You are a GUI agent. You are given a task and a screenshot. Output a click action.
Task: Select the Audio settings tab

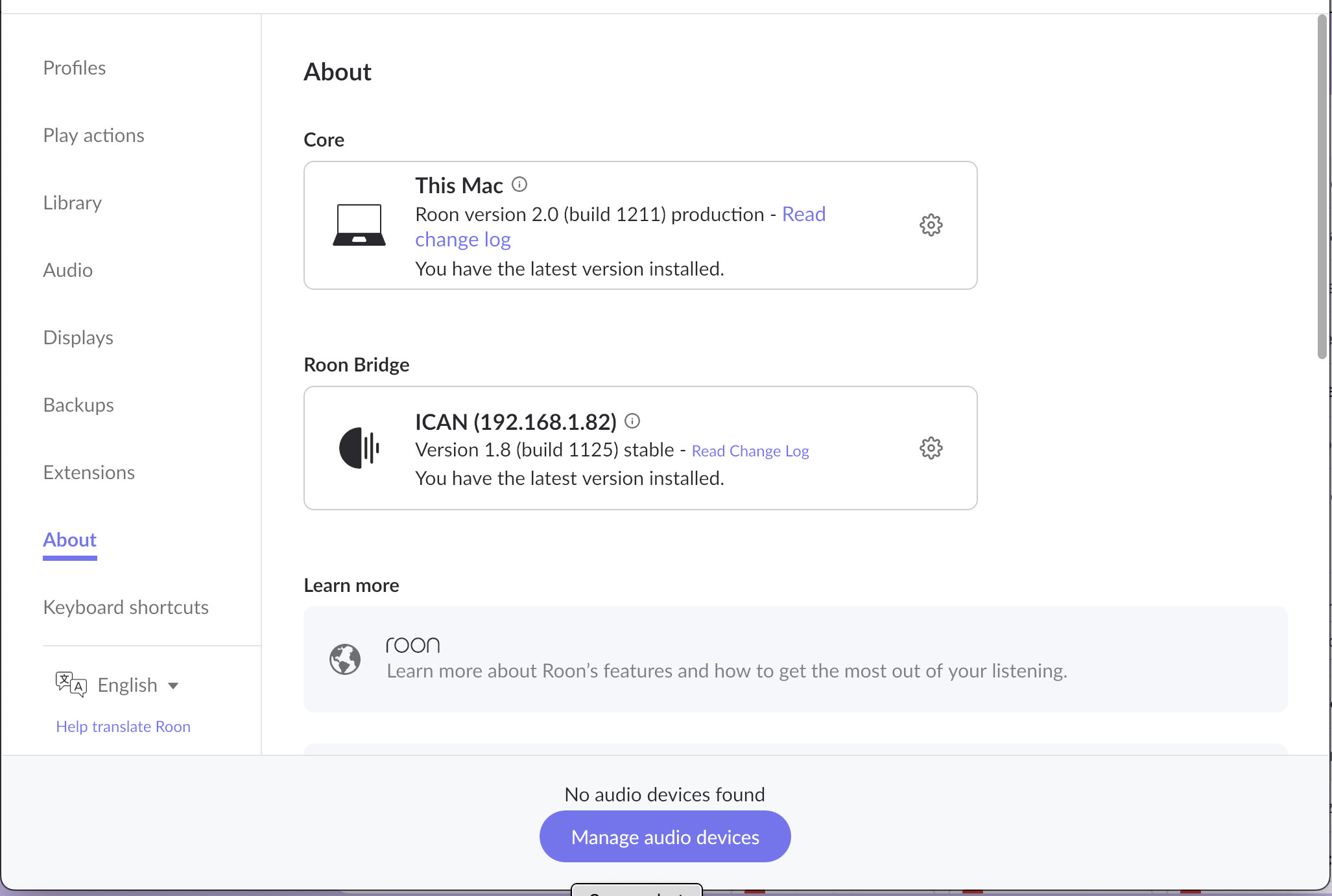68,270
